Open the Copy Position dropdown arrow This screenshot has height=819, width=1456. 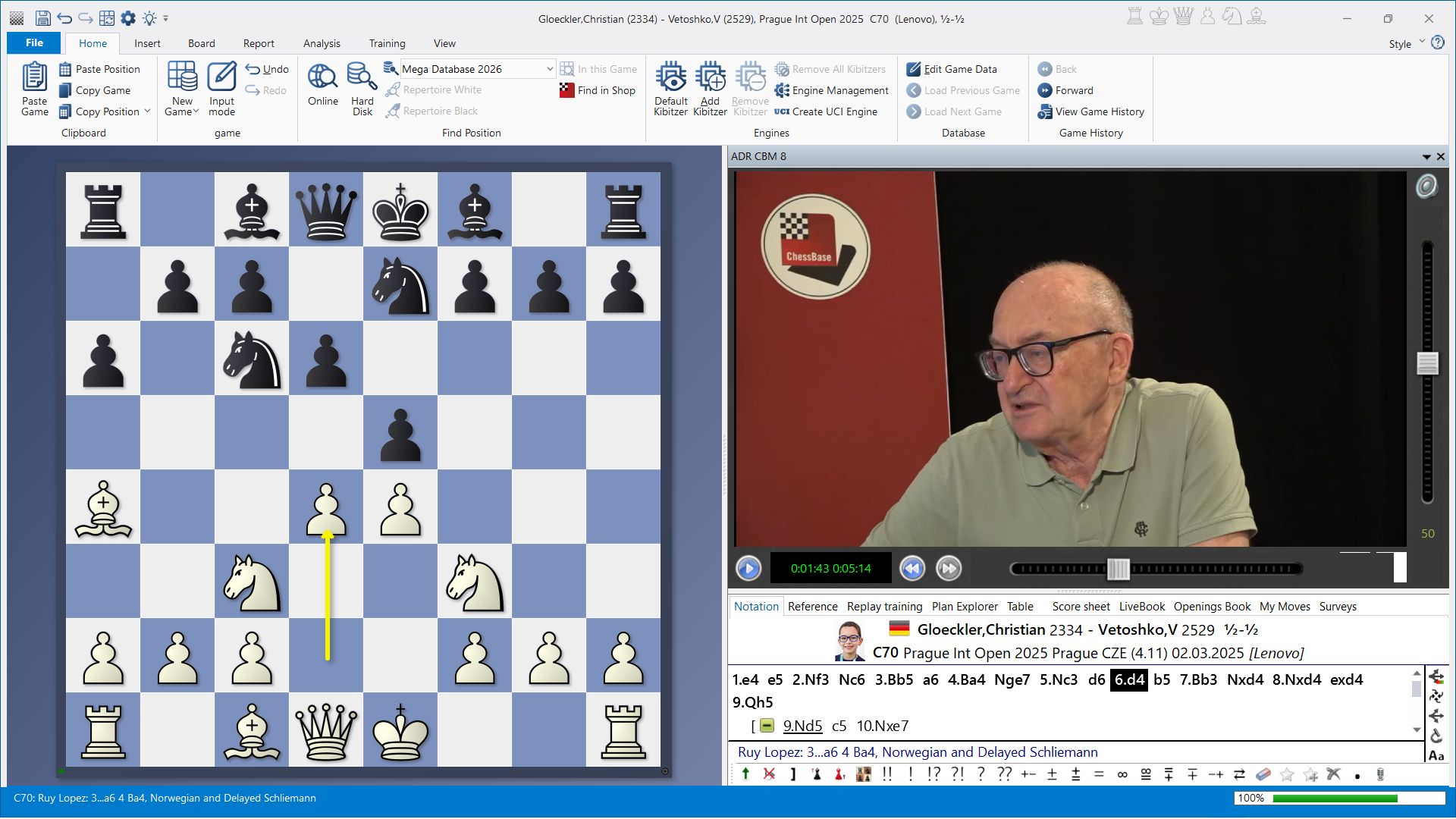(148, 111)
